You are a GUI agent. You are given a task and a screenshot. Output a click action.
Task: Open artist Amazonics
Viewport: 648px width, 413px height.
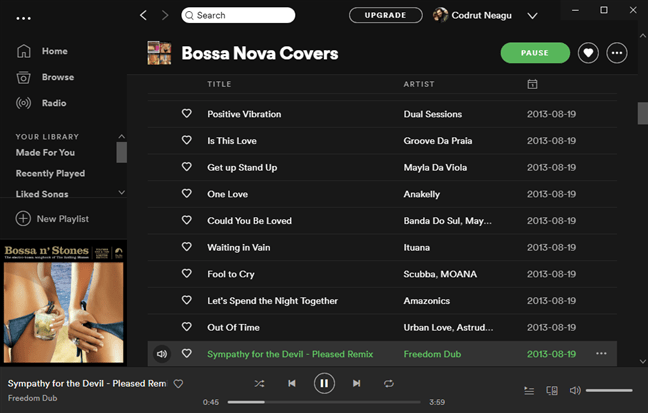[426, 301]
